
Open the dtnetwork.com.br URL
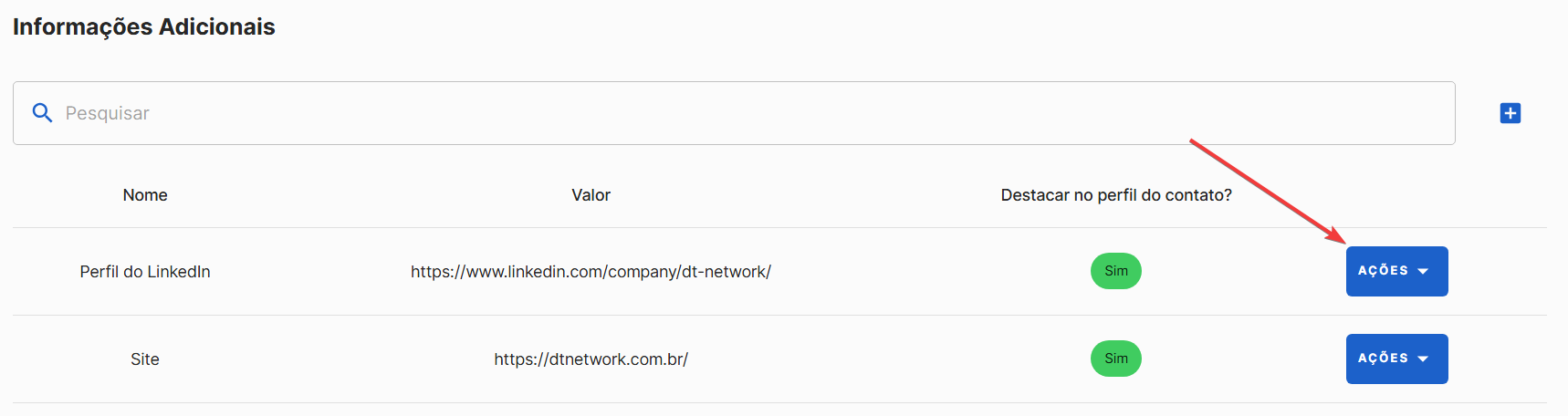(591, 359)
